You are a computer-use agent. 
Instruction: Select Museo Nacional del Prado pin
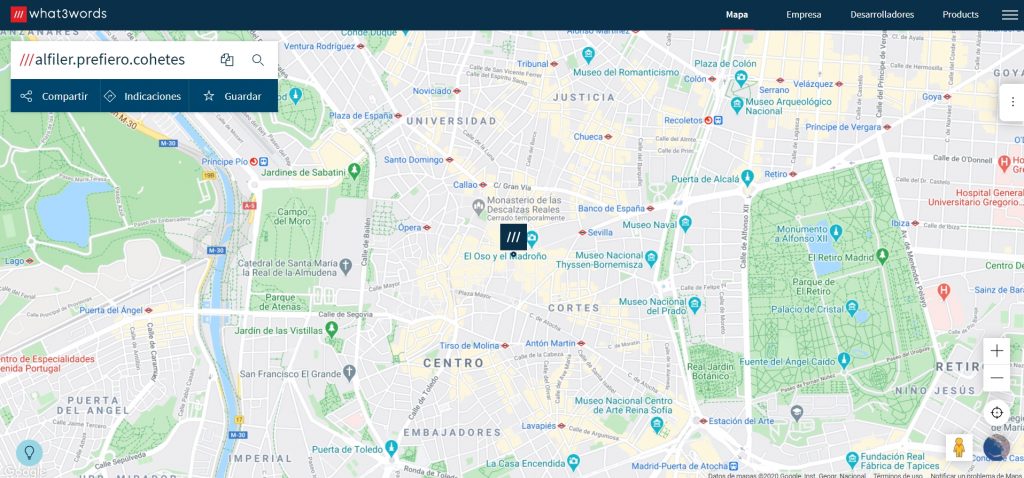tap(694, 304)
